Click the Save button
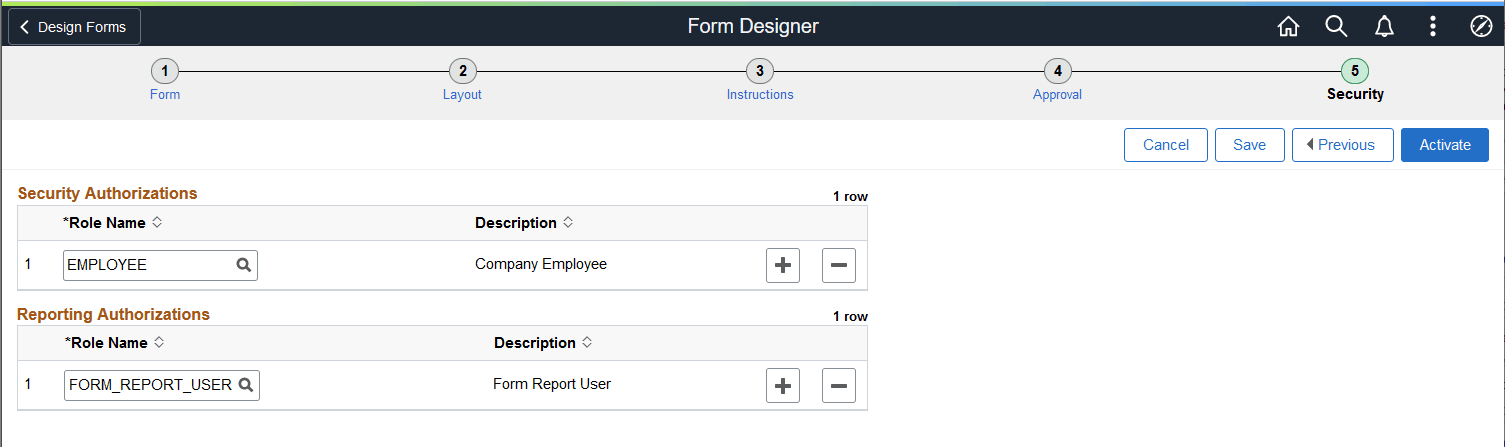The image size is (1505, 447). (x=1249, y=145)
